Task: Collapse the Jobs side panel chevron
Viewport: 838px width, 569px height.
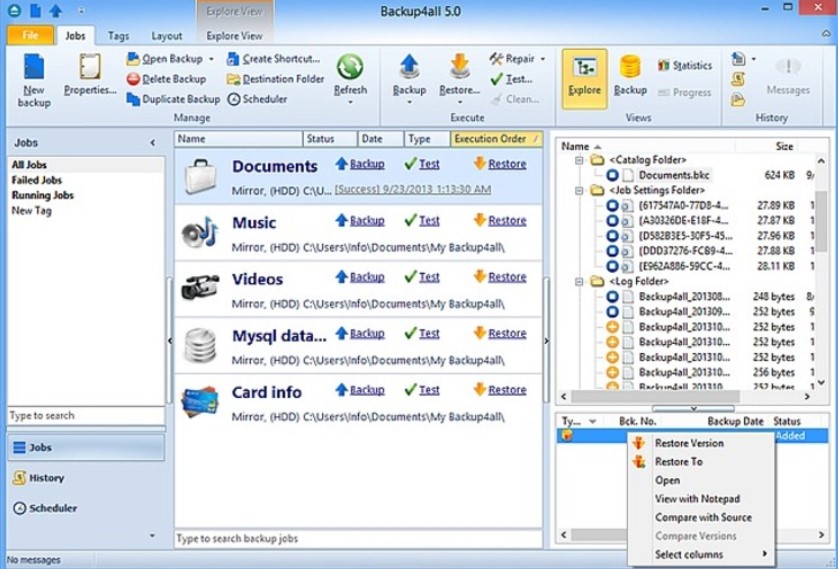Action: (x=153, y=143)
